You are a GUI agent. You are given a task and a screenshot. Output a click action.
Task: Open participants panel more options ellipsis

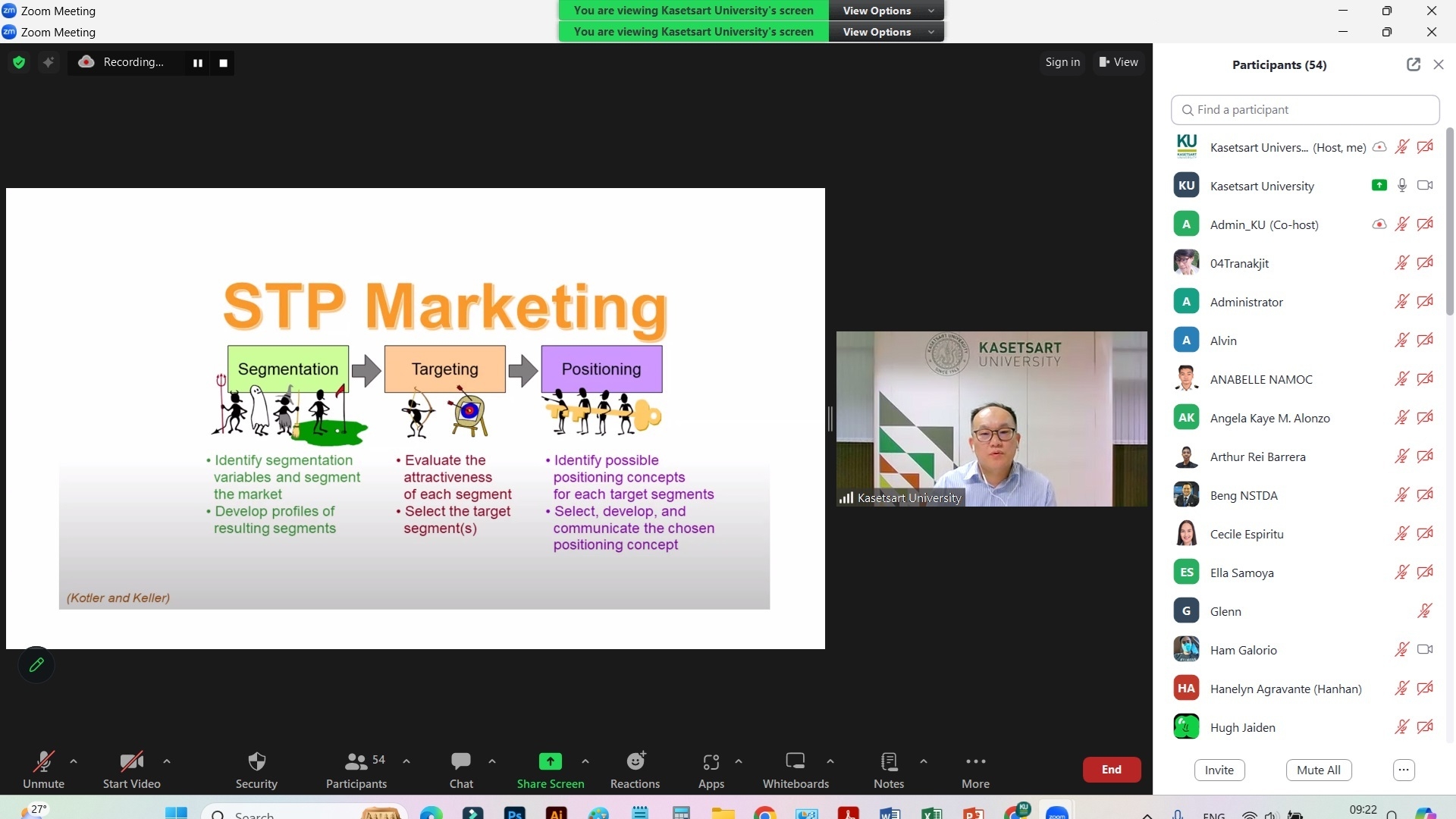[x=1404, y=770]
